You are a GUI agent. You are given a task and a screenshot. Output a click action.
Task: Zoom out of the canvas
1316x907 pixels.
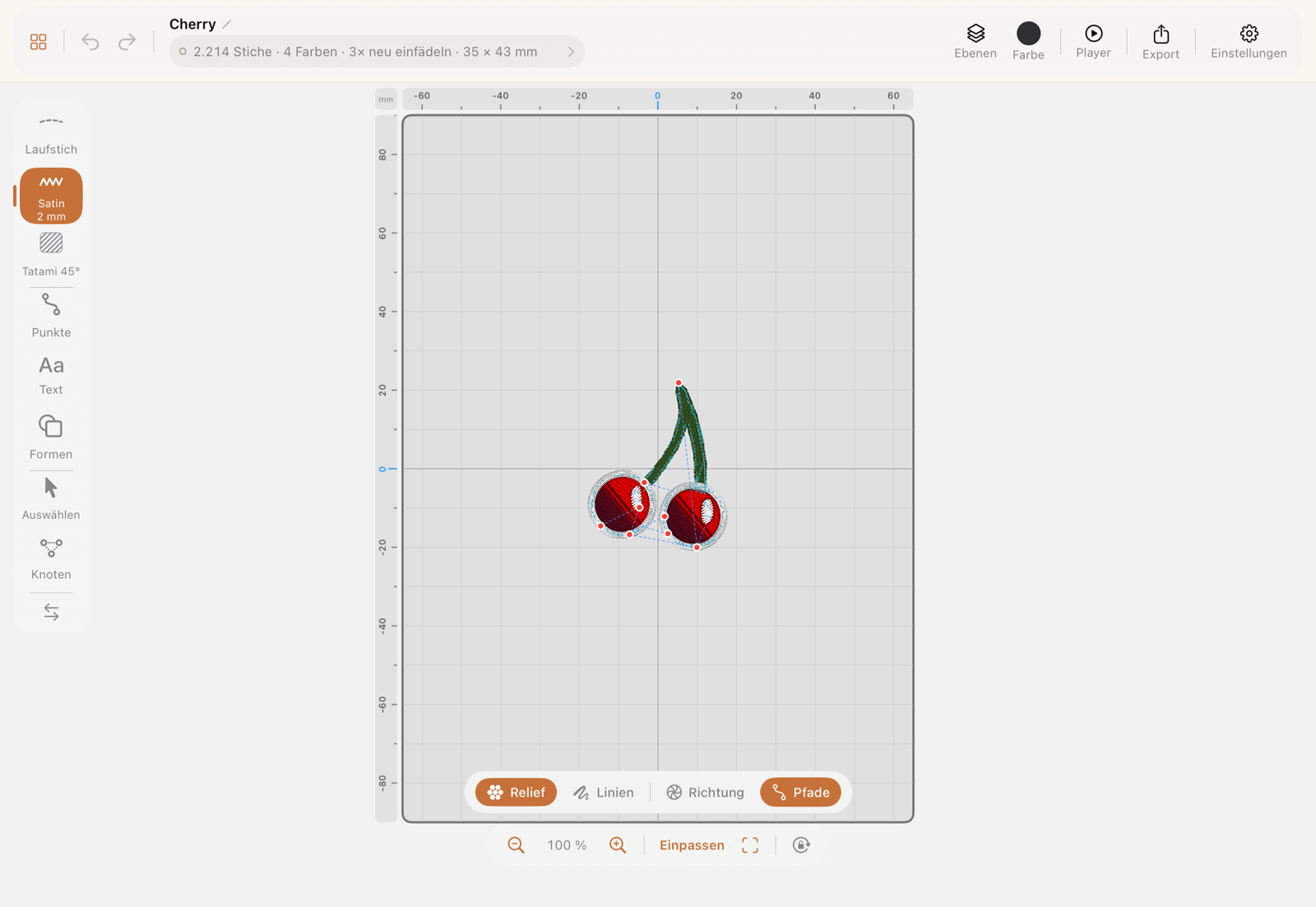pyautogui.click(x=516, y=845)
